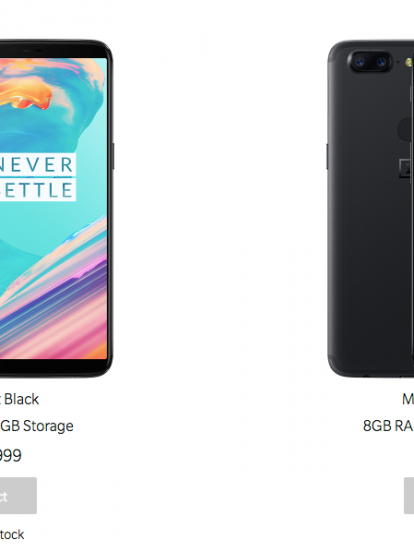Click the grey button under 8GB RAM model
Viewport: 414px width, 552px height.
point(409,495)
